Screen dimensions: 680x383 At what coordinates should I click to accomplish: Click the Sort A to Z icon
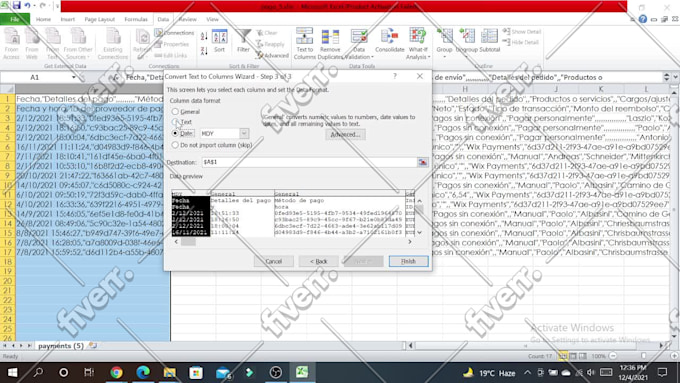204,36
